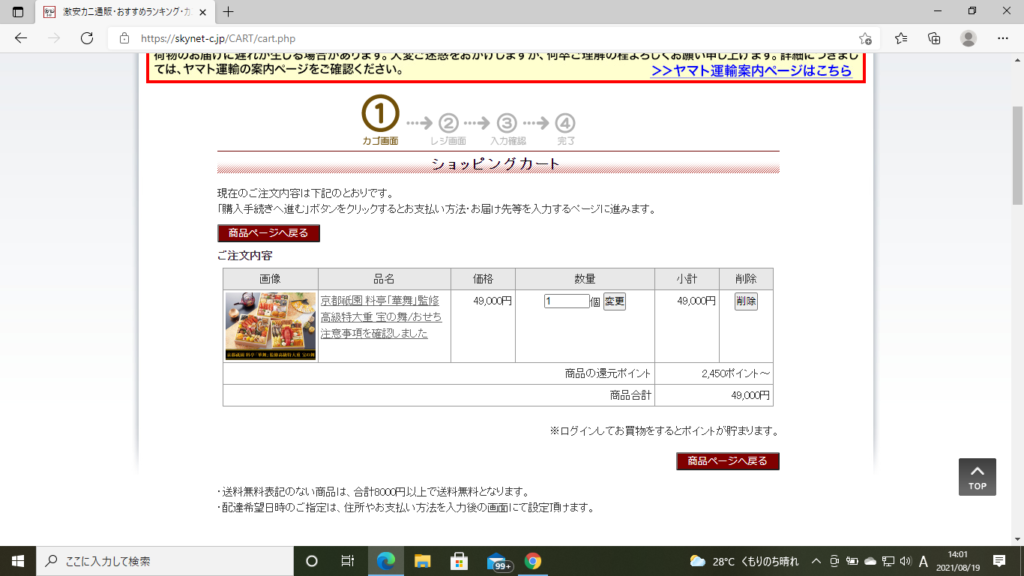Click the upper 商品ページへ戻る button
Image resolution: width=1024 pixels, height=576 pixels.
tap(268, 233)
